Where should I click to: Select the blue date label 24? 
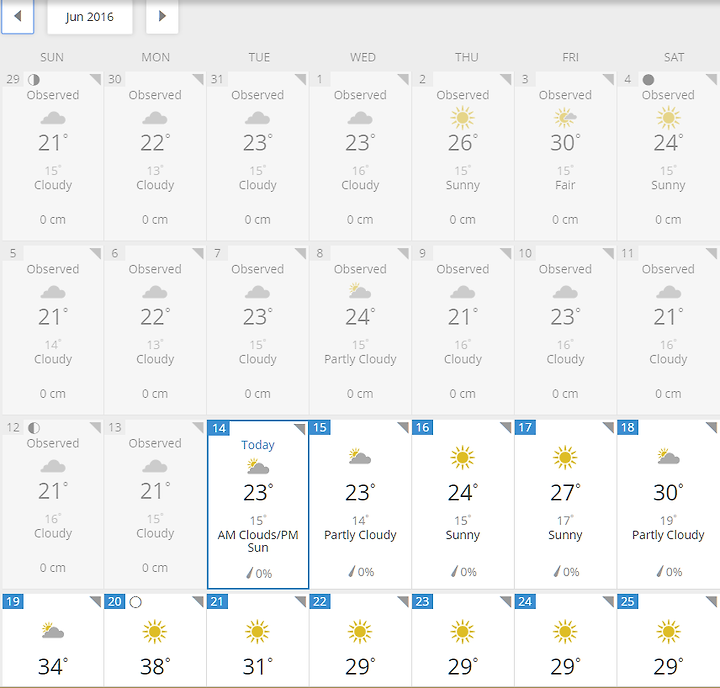(x=525, y=601)
